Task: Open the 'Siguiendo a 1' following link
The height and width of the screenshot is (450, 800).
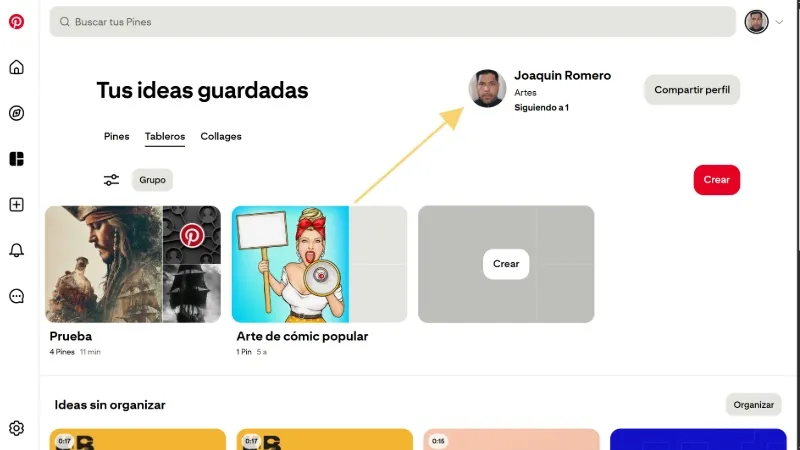Action: coord(541,108)
